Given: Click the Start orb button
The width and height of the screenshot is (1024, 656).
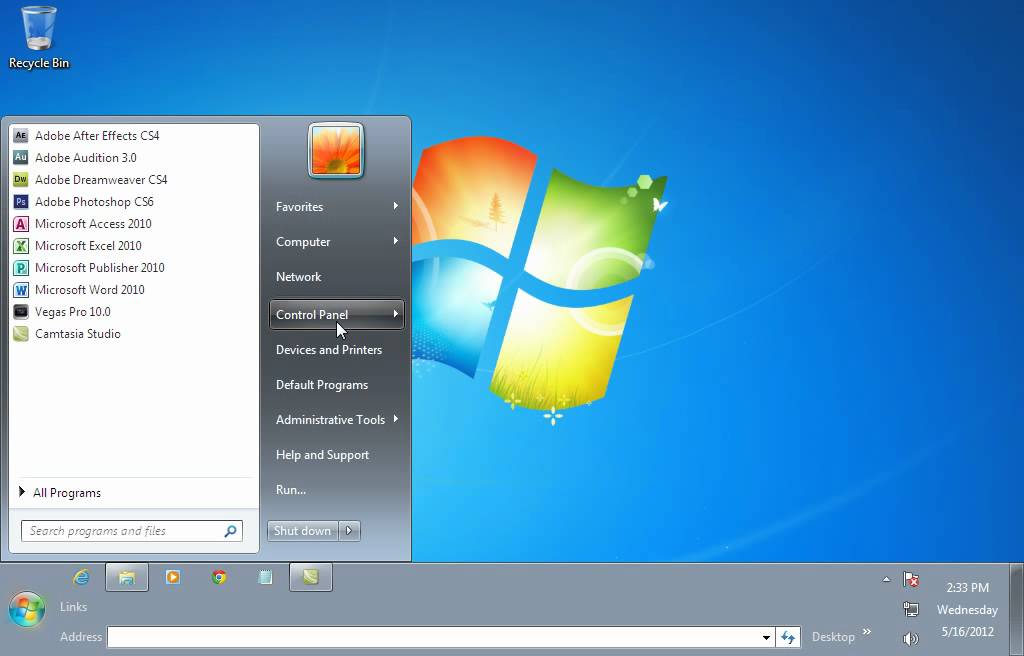Looking at the screenshot, I should [x=27, y=608].
